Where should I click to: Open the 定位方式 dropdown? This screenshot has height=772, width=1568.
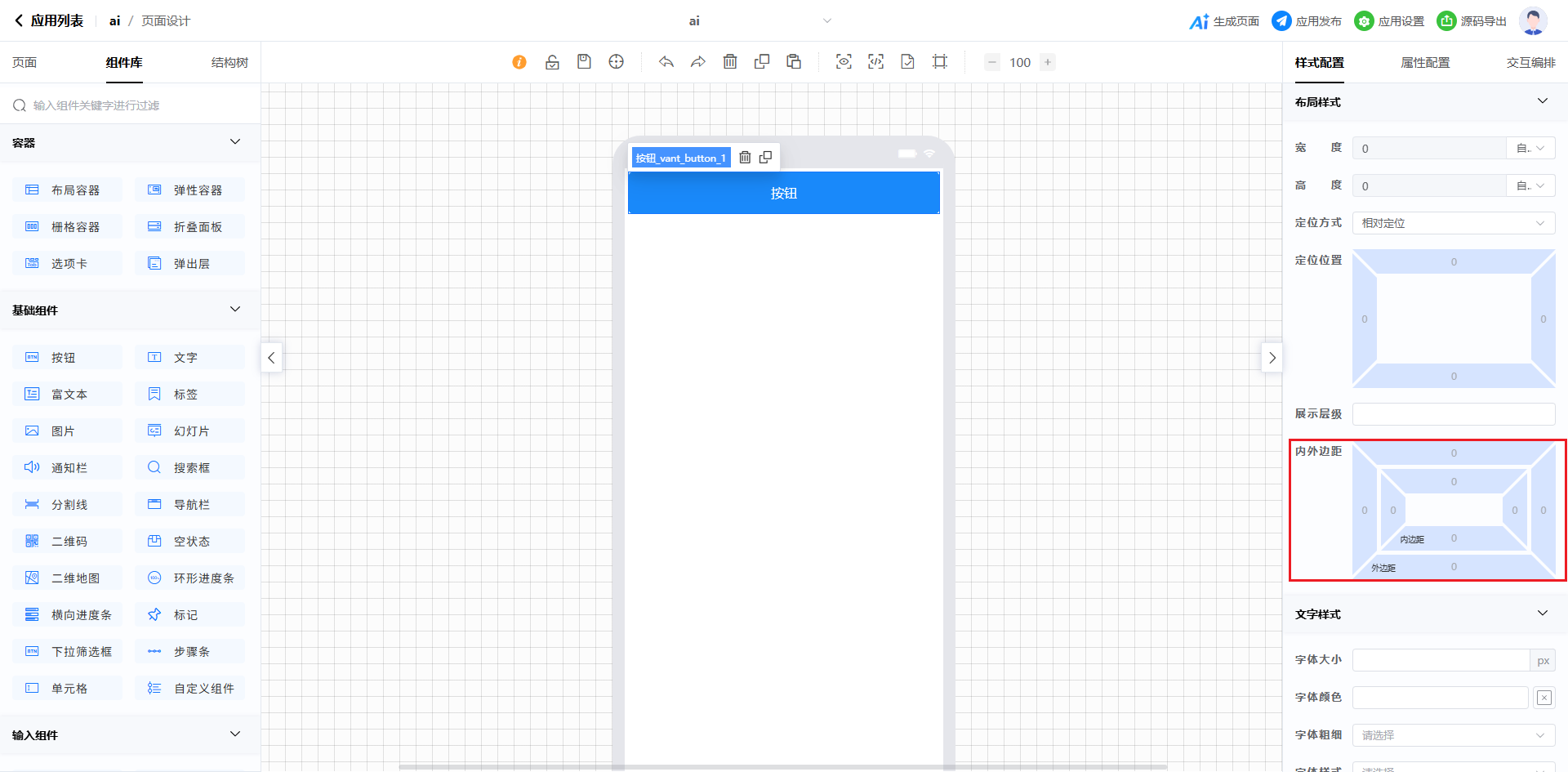[x=1453, y=223]
